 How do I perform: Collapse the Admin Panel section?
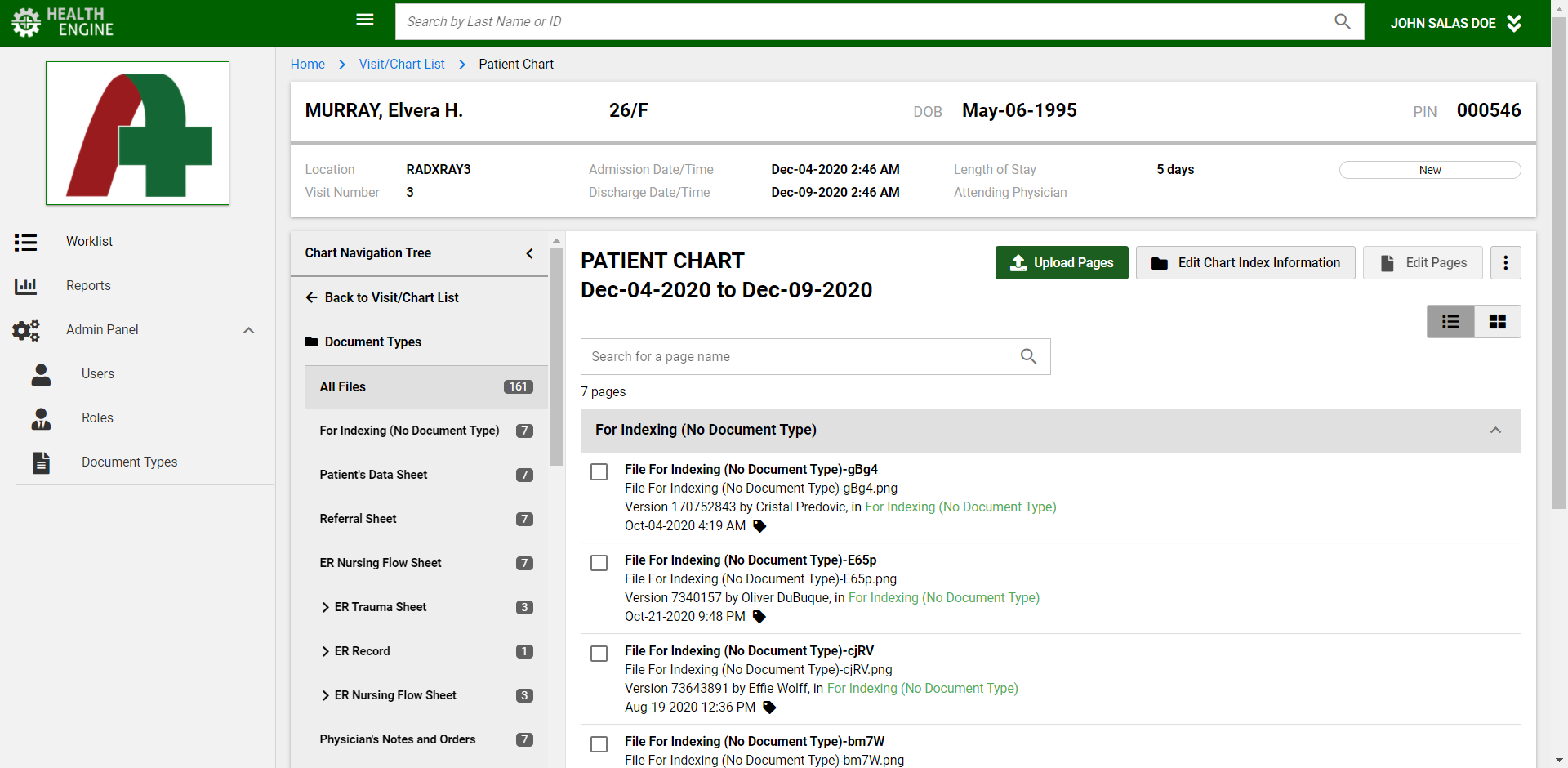249,330
